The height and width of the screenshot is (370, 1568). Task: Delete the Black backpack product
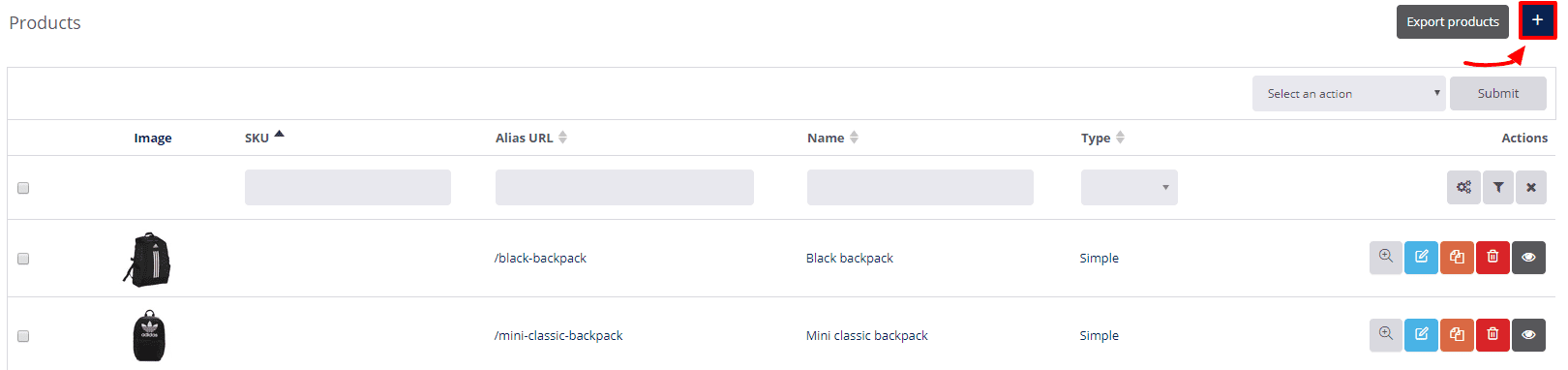1493,257
